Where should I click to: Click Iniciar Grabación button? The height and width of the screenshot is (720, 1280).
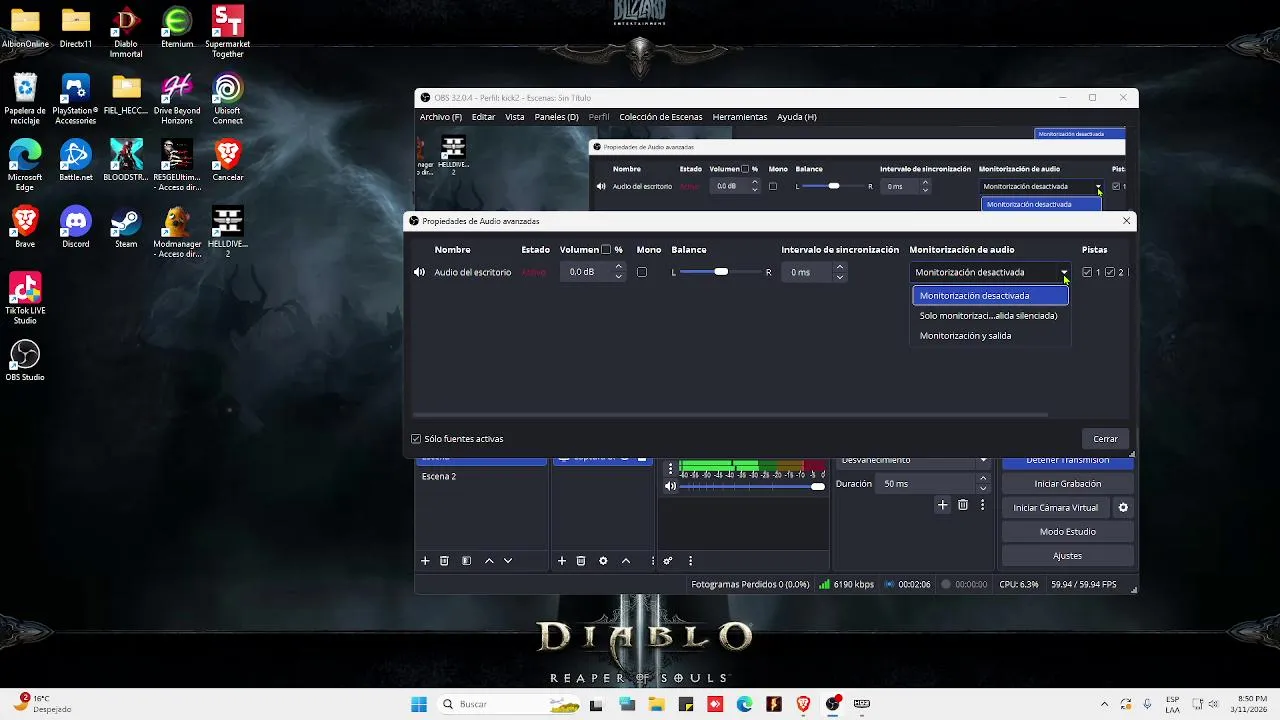click(x=1067, y=484)
